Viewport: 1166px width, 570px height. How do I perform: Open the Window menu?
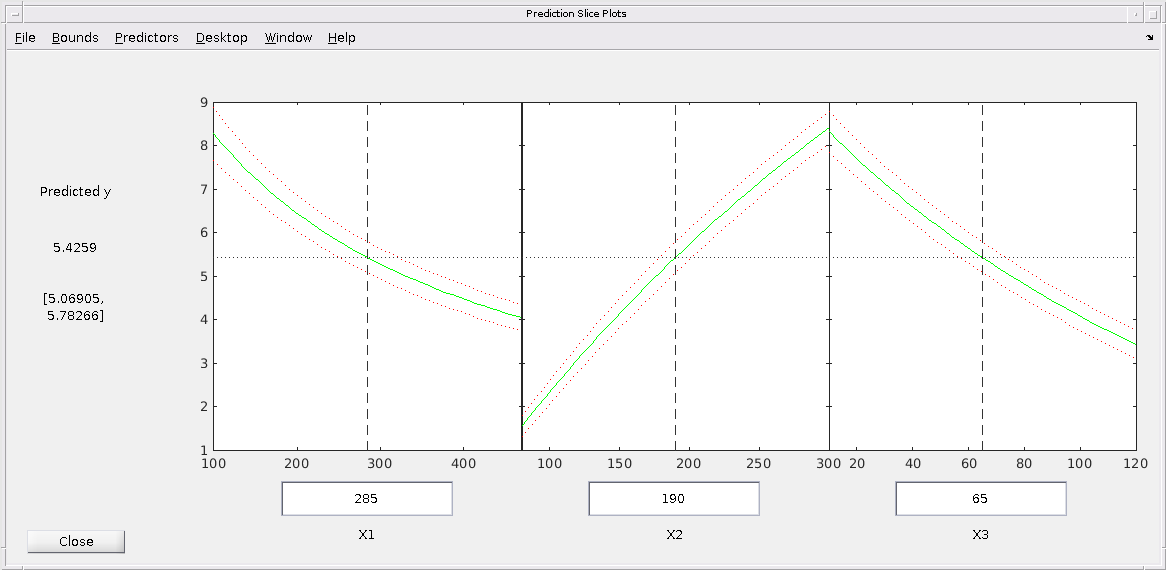pyautogui.click(x=288, y=37)
